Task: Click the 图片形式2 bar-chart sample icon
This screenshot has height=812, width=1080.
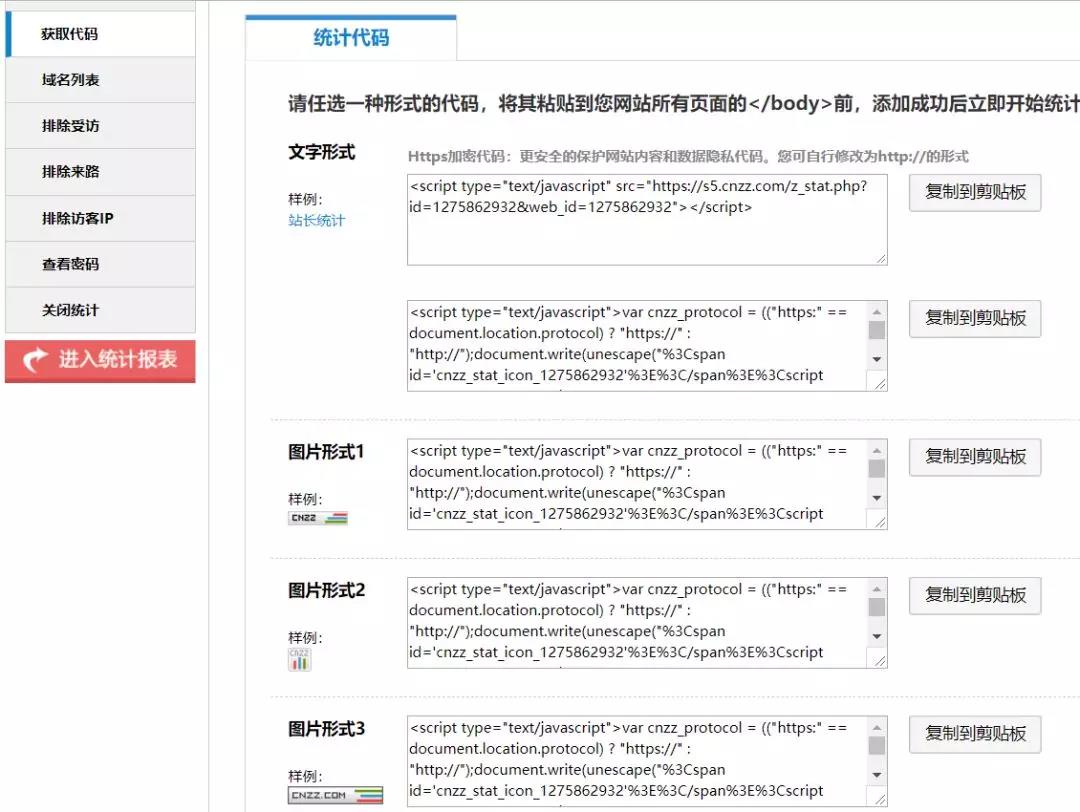Action: click(x=300, y=660)
